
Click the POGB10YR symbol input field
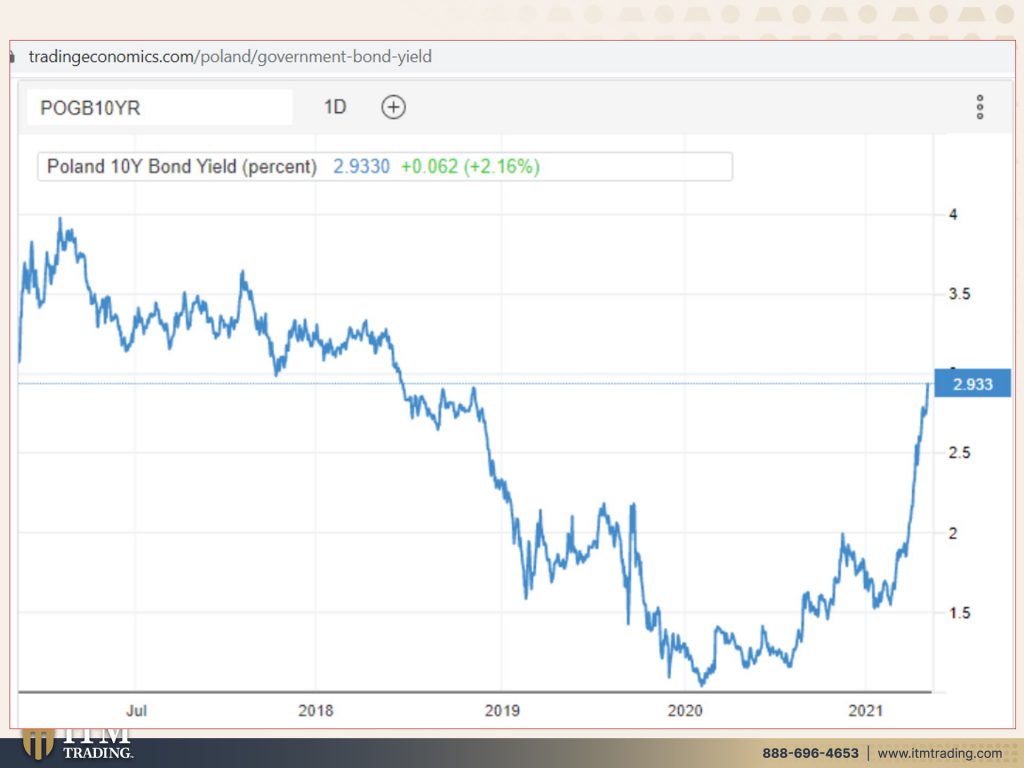pyautogui.click(x=159, y=107)
